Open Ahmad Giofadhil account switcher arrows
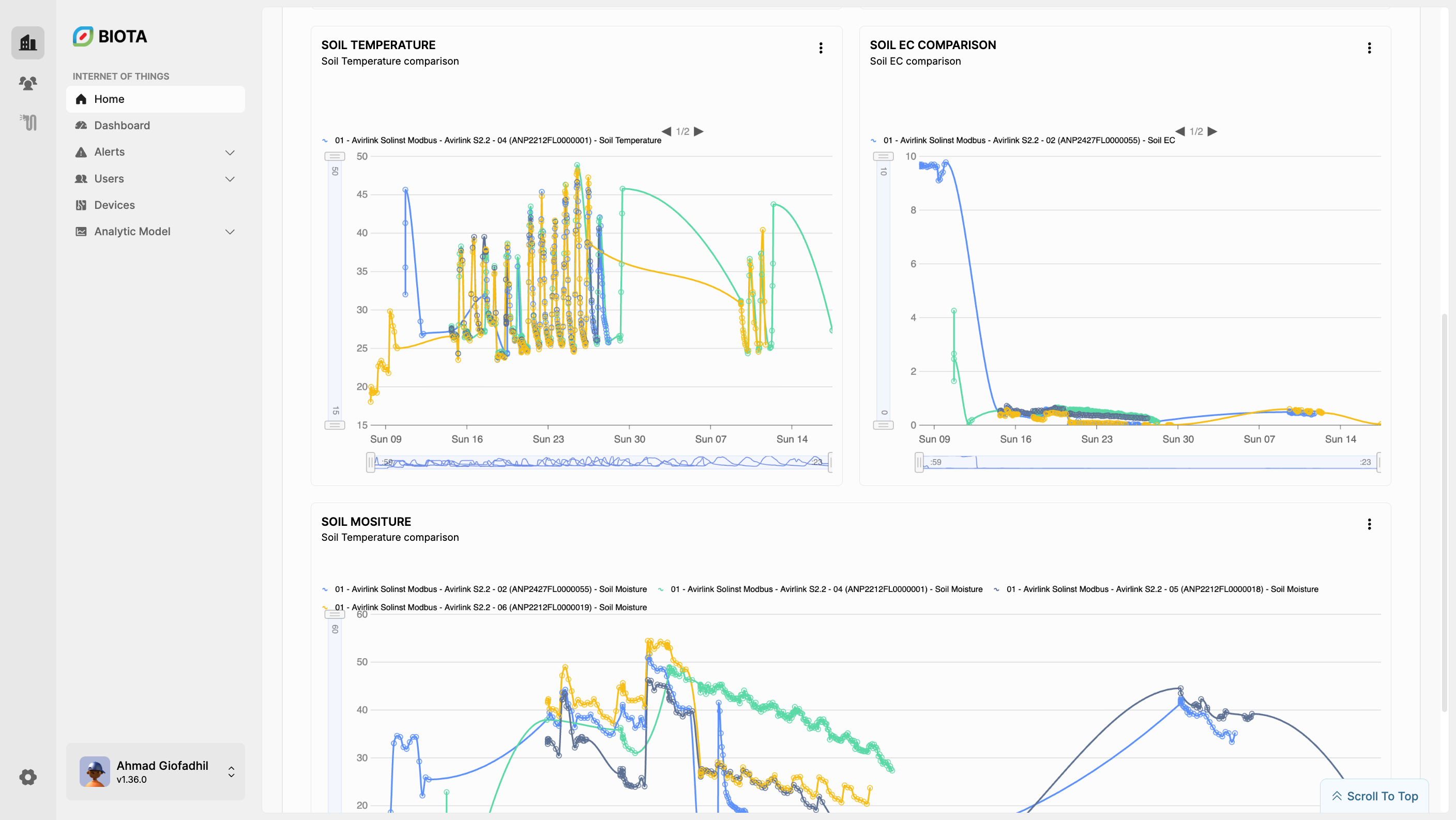Screen dimensions: 1456x820 pyautogui.click(x=231, y=772)
